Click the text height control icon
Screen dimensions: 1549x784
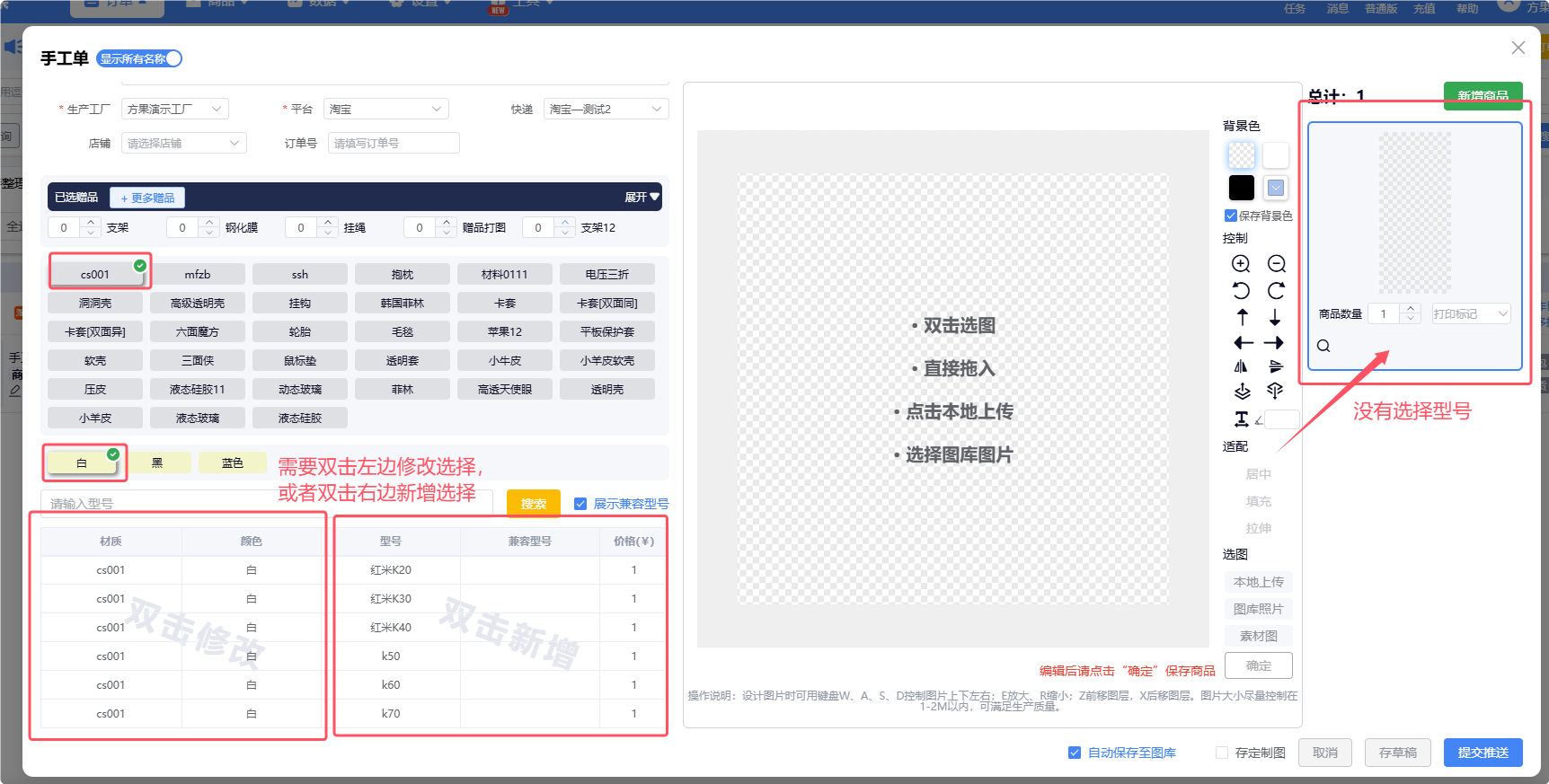point(1241,418)
